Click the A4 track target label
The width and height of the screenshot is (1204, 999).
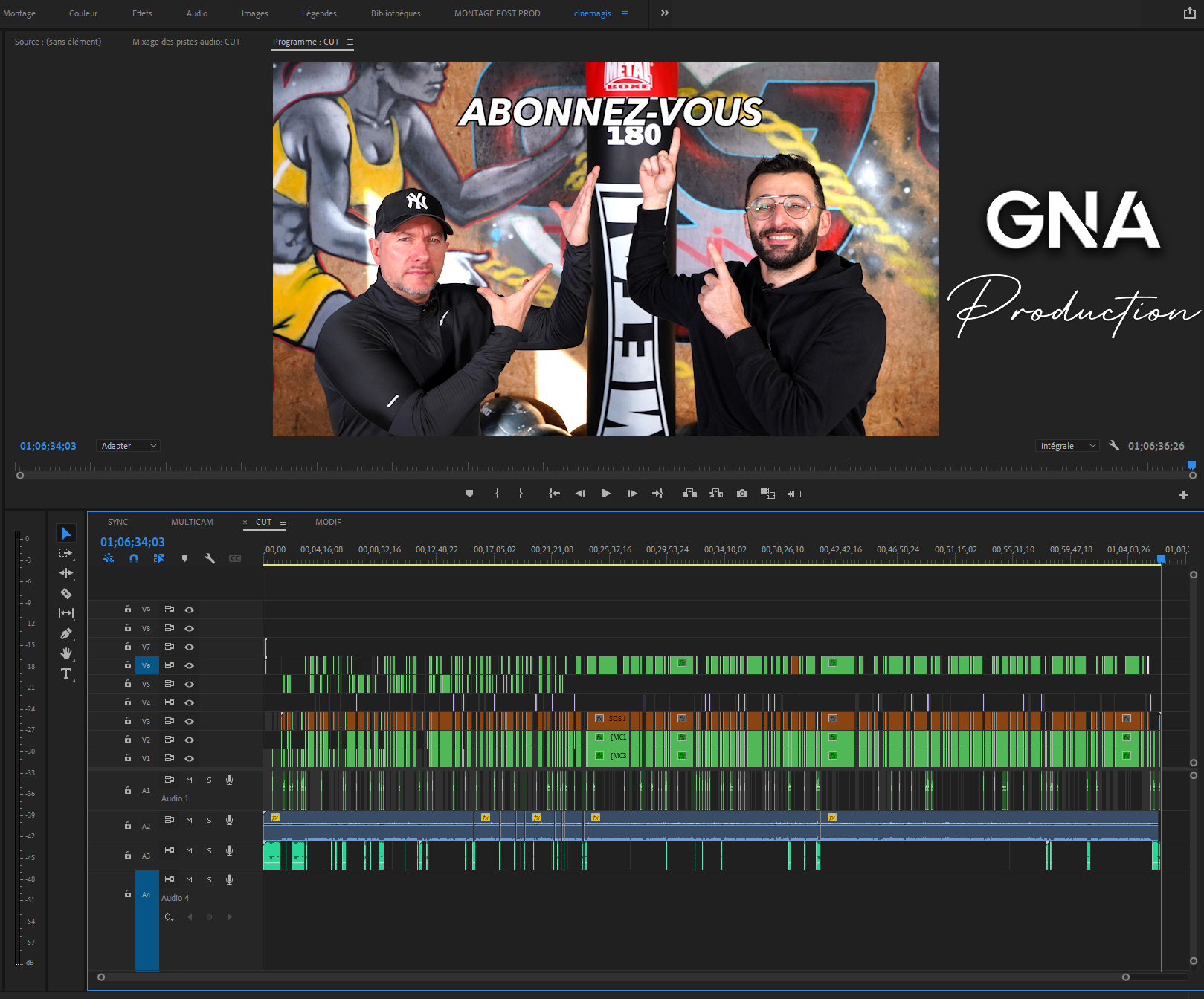[147, 894]
